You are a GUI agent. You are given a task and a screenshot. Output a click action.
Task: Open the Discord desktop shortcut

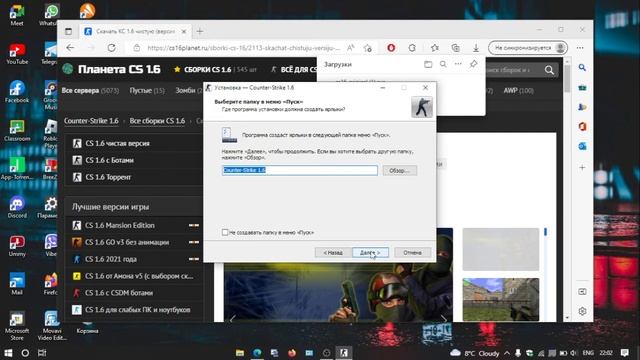(x=17, y=207)
